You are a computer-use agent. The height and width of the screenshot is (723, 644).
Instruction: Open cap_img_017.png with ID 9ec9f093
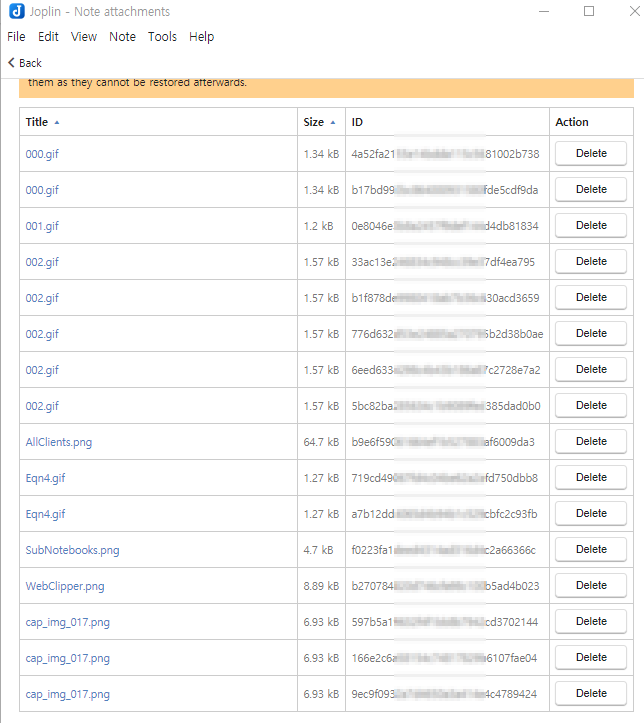pos(67,694)
